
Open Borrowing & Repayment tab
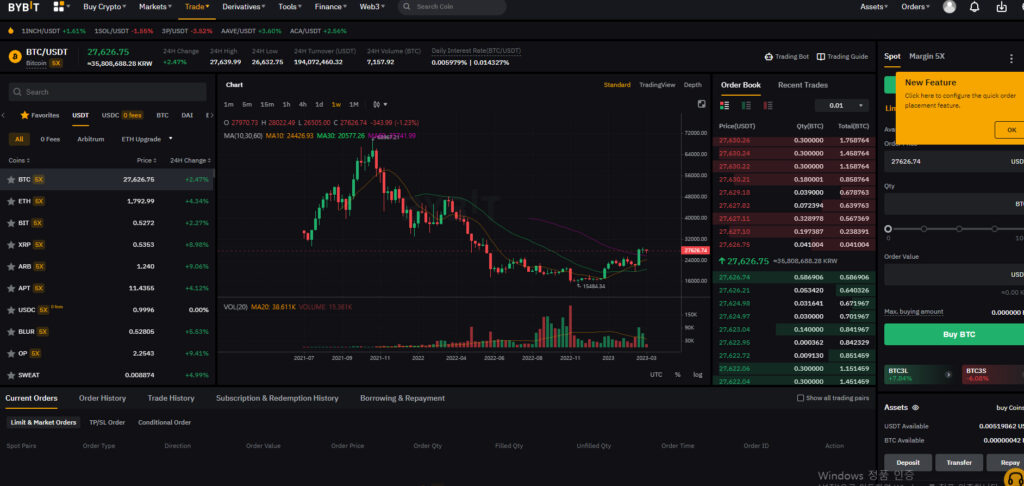click(x=402, y=398)
